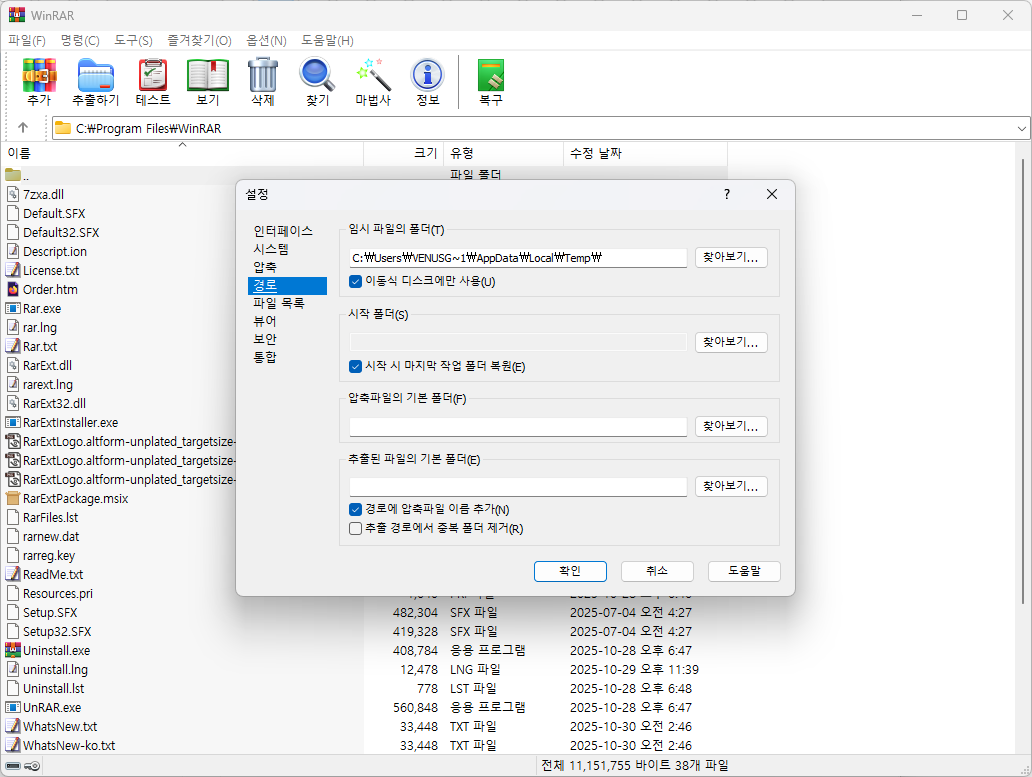This screenshot has width=1032, height=777.
Task: Uncheck 경로에 압축파일 이름 추가 checkbox
Action: click(355, 509)
